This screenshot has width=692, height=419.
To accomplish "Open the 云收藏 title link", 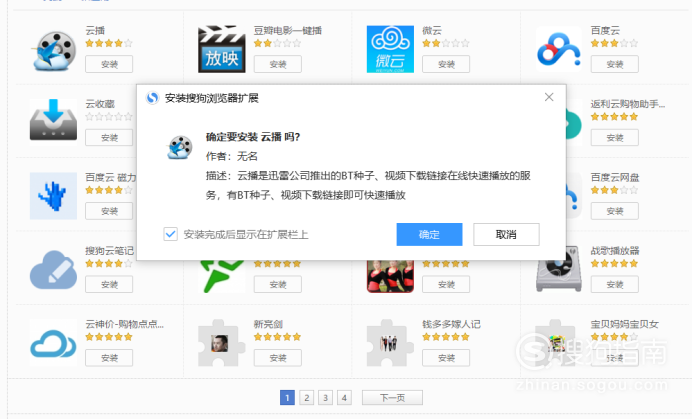I will (100, 104).
